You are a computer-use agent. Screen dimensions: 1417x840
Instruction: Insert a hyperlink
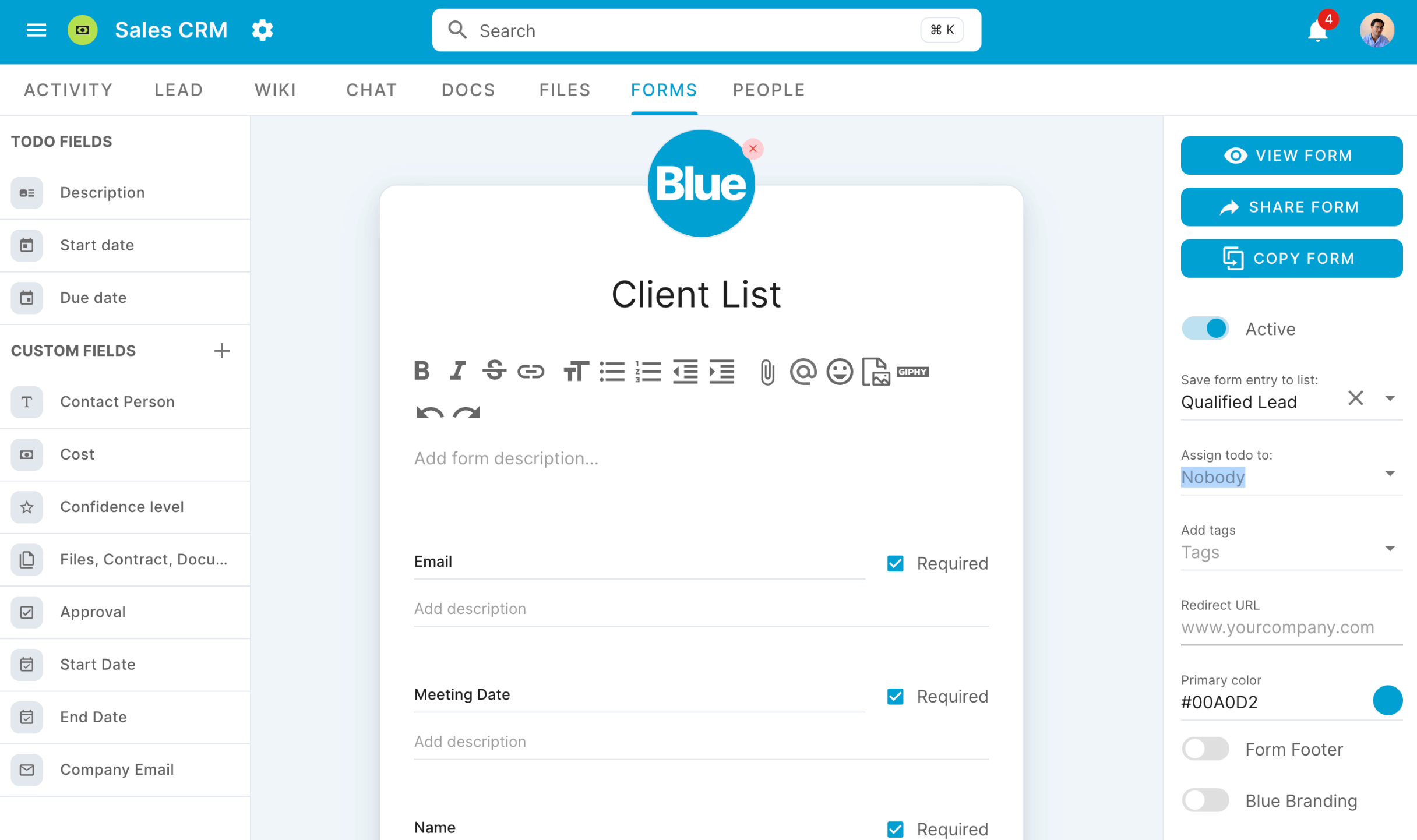click(531, 371)
